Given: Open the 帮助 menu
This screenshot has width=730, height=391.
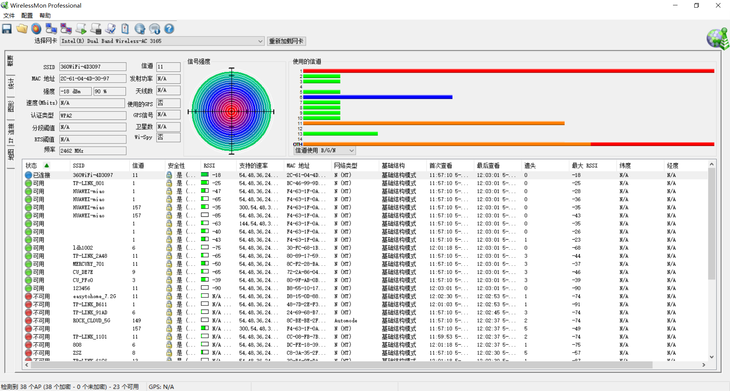Looking at the screenshot, I should click(x=45, y=15).
